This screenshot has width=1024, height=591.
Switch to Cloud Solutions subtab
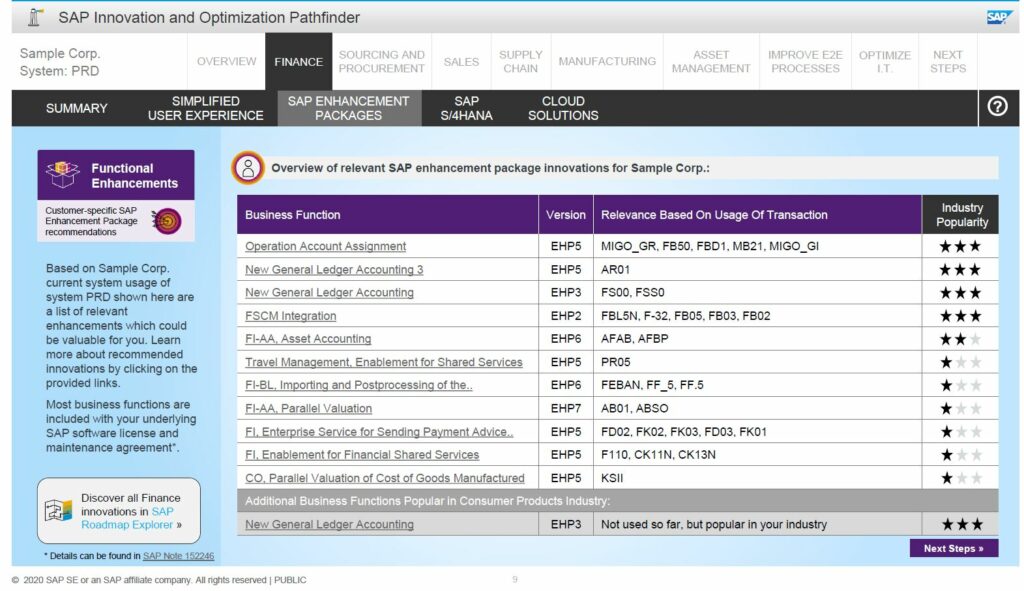(x=563, y=108)
